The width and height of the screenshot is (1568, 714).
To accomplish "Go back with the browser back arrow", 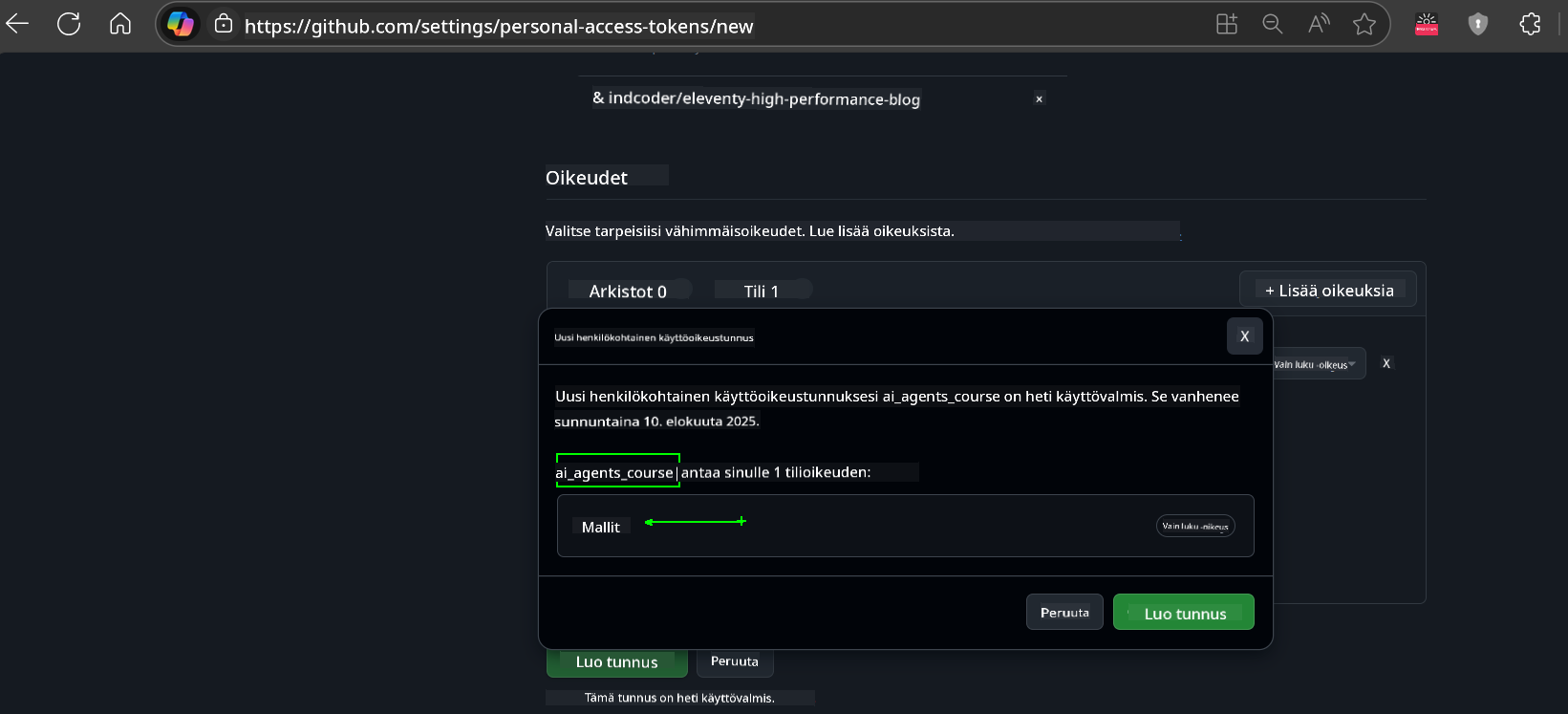I will click(x=18, y=24).
